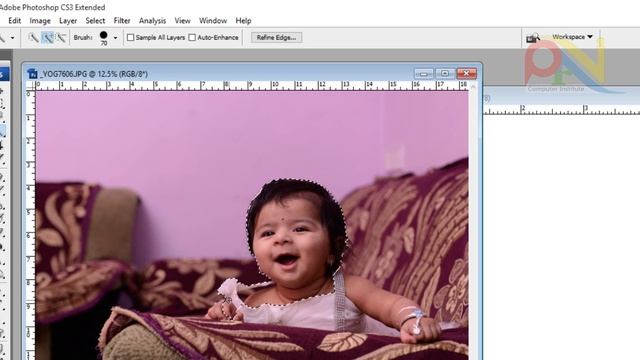Minimize the _YOG7606.JPG document window
Image resolution: width=640 pixels, height=360 pixels.
pyautogui.click(x=424, y=73)
